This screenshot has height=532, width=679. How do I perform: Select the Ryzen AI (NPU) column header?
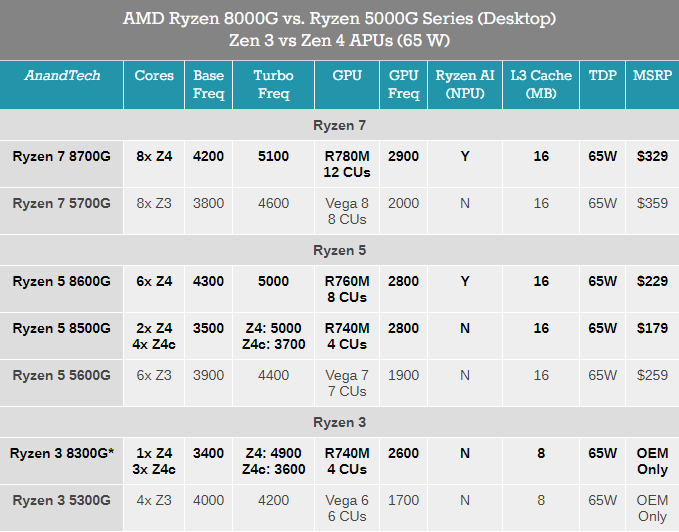click(x=465, y=84)
